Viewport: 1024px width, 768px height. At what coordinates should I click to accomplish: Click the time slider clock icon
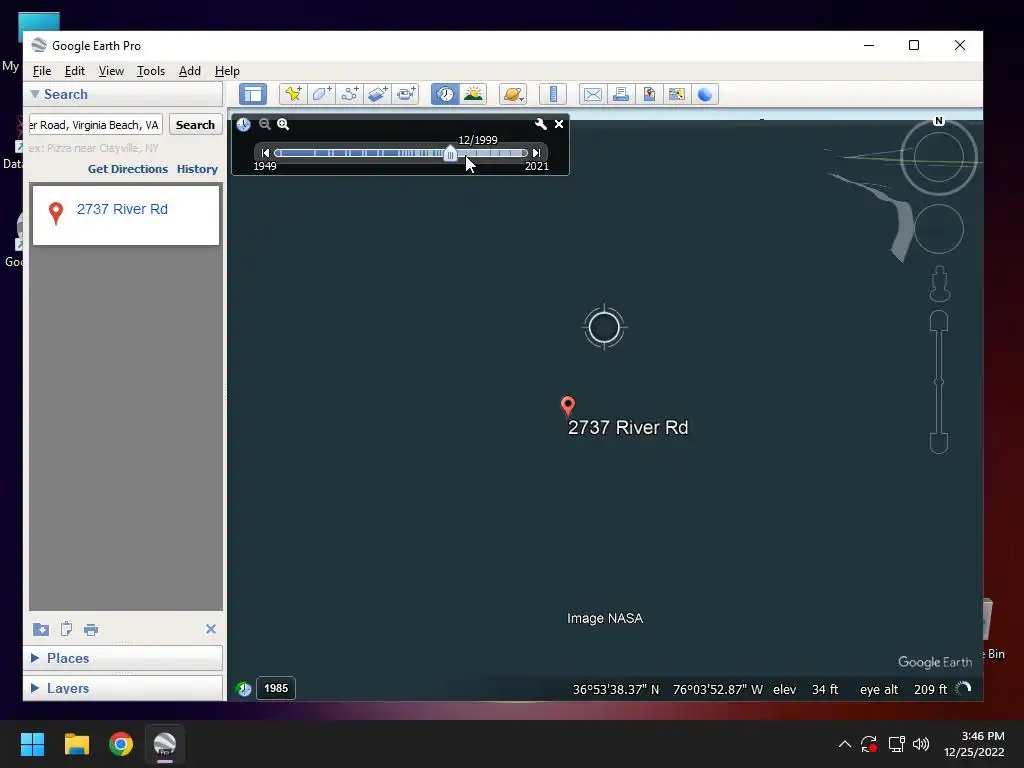click(243, 124)
